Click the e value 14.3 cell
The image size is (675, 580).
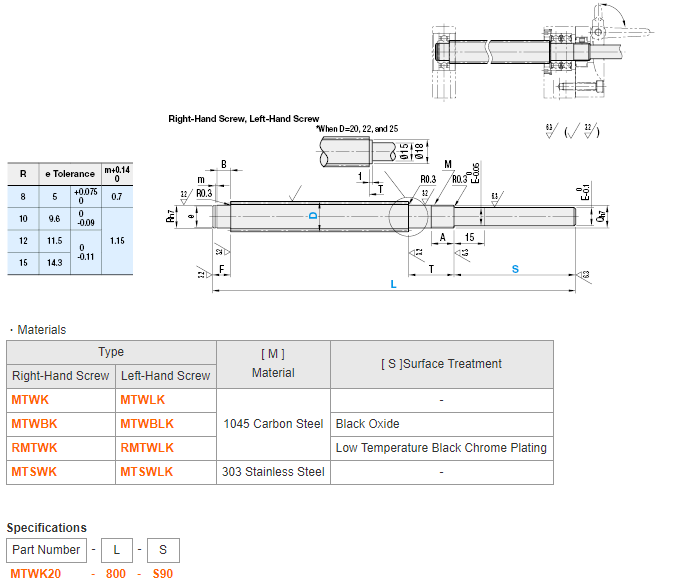click(x=55, y=263)
